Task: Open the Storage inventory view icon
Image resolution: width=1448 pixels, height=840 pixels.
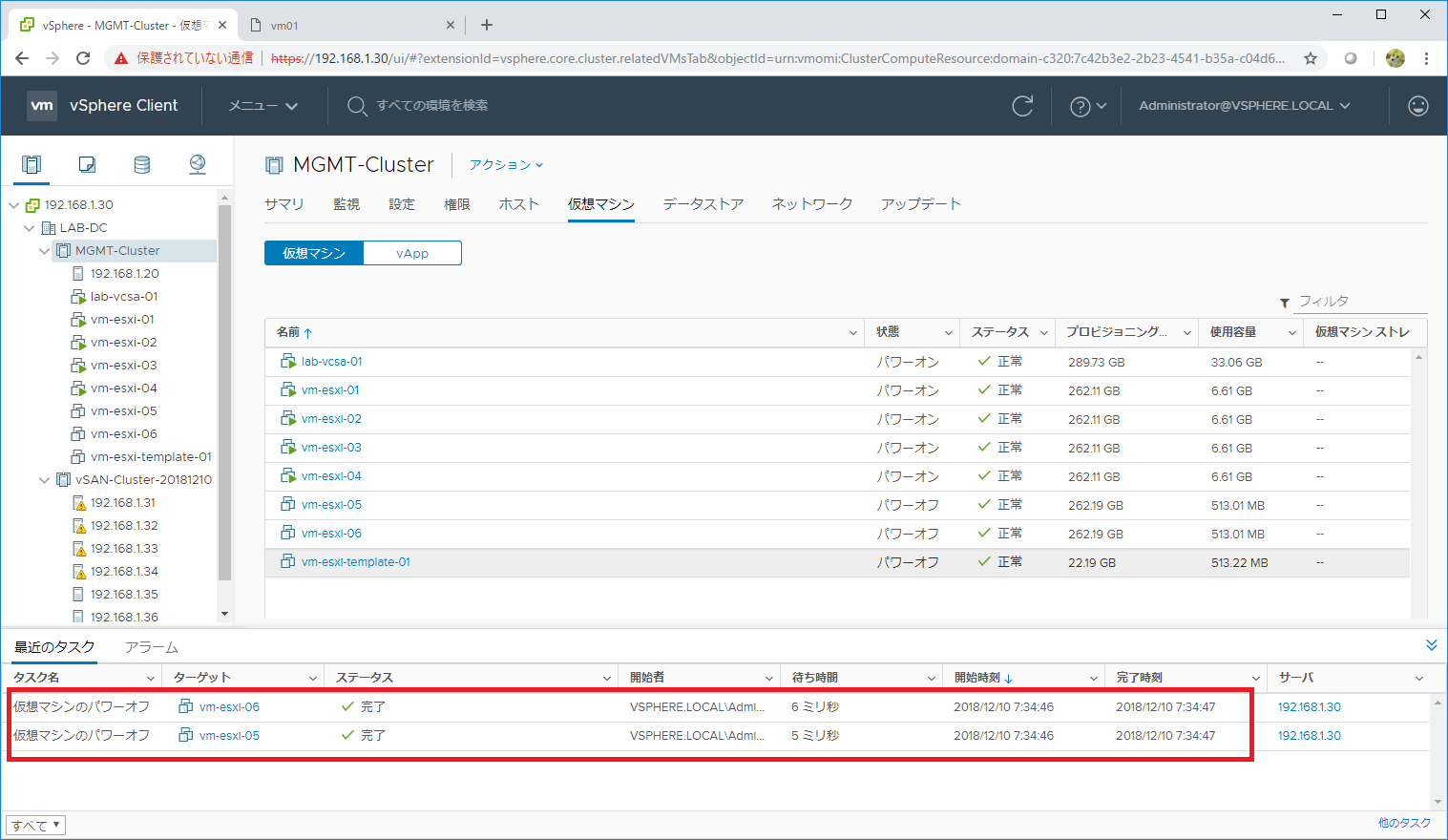Action: point(142,164)
